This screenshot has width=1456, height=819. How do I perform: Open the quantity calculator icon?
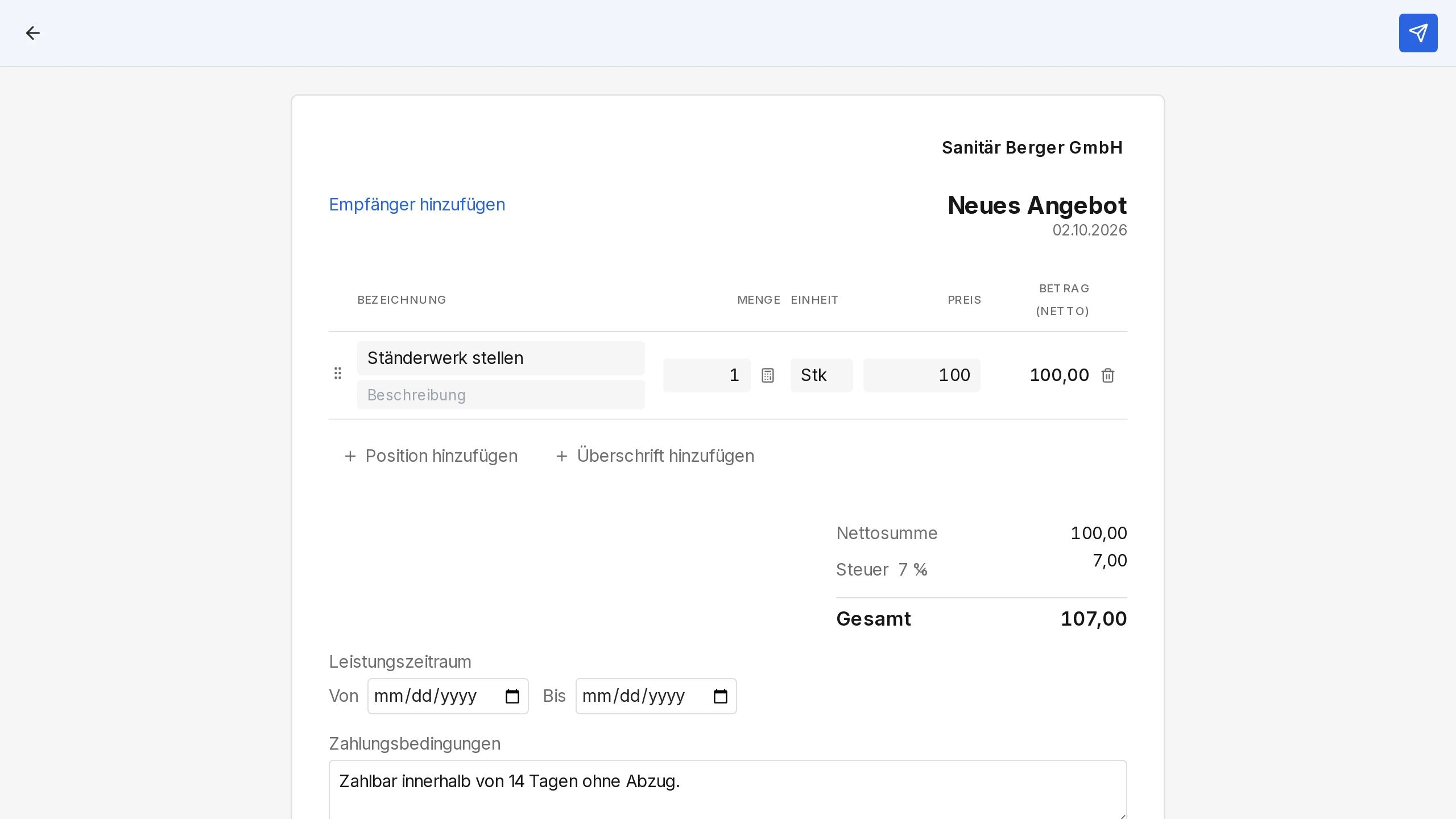768,375
